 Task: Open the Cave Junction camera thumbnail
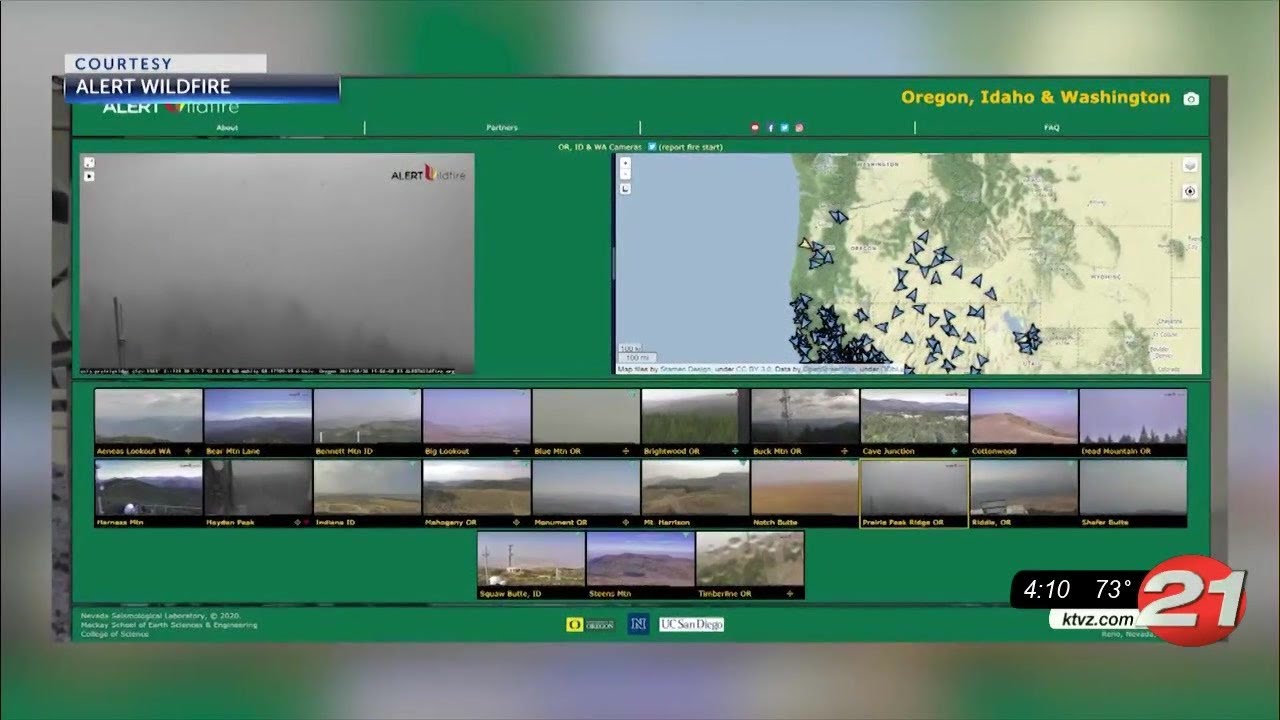pyautogui.click(x=914, y=422)
